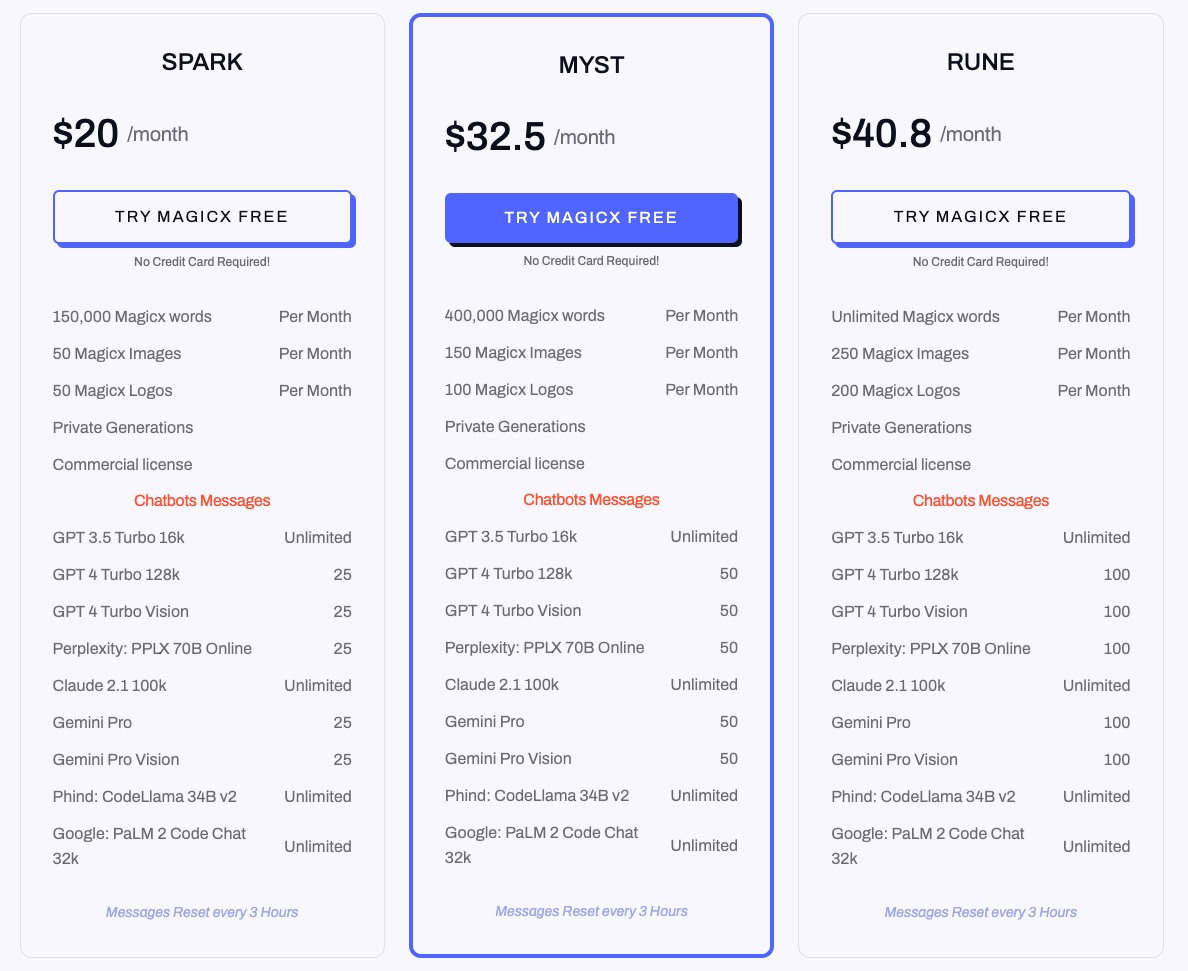Click the MYST plan heading

591,66
